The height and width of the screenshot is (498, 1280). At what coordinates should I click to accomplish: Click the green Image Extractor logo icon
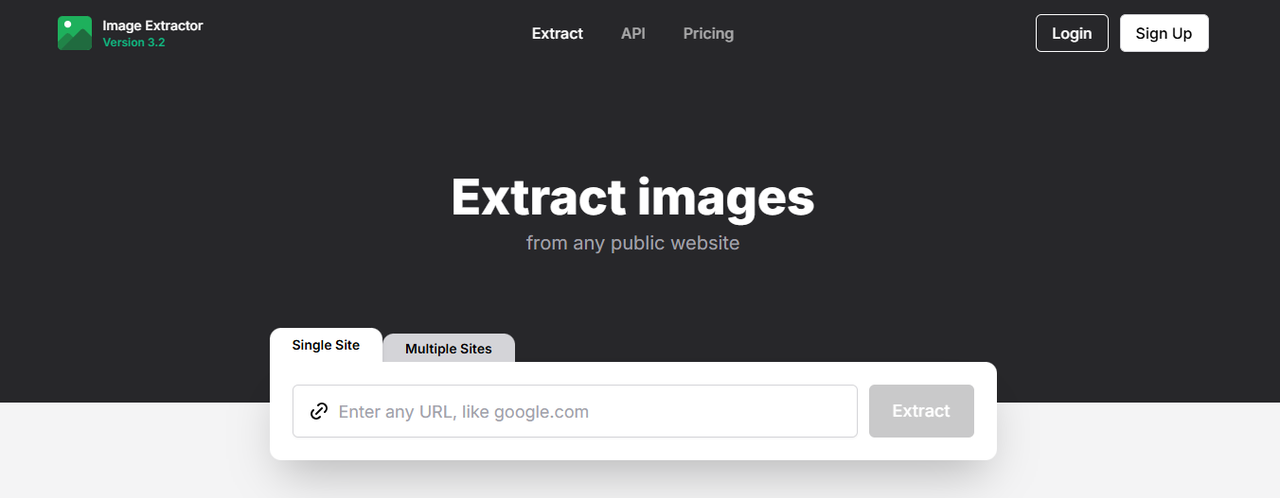[x=74, y=33]
